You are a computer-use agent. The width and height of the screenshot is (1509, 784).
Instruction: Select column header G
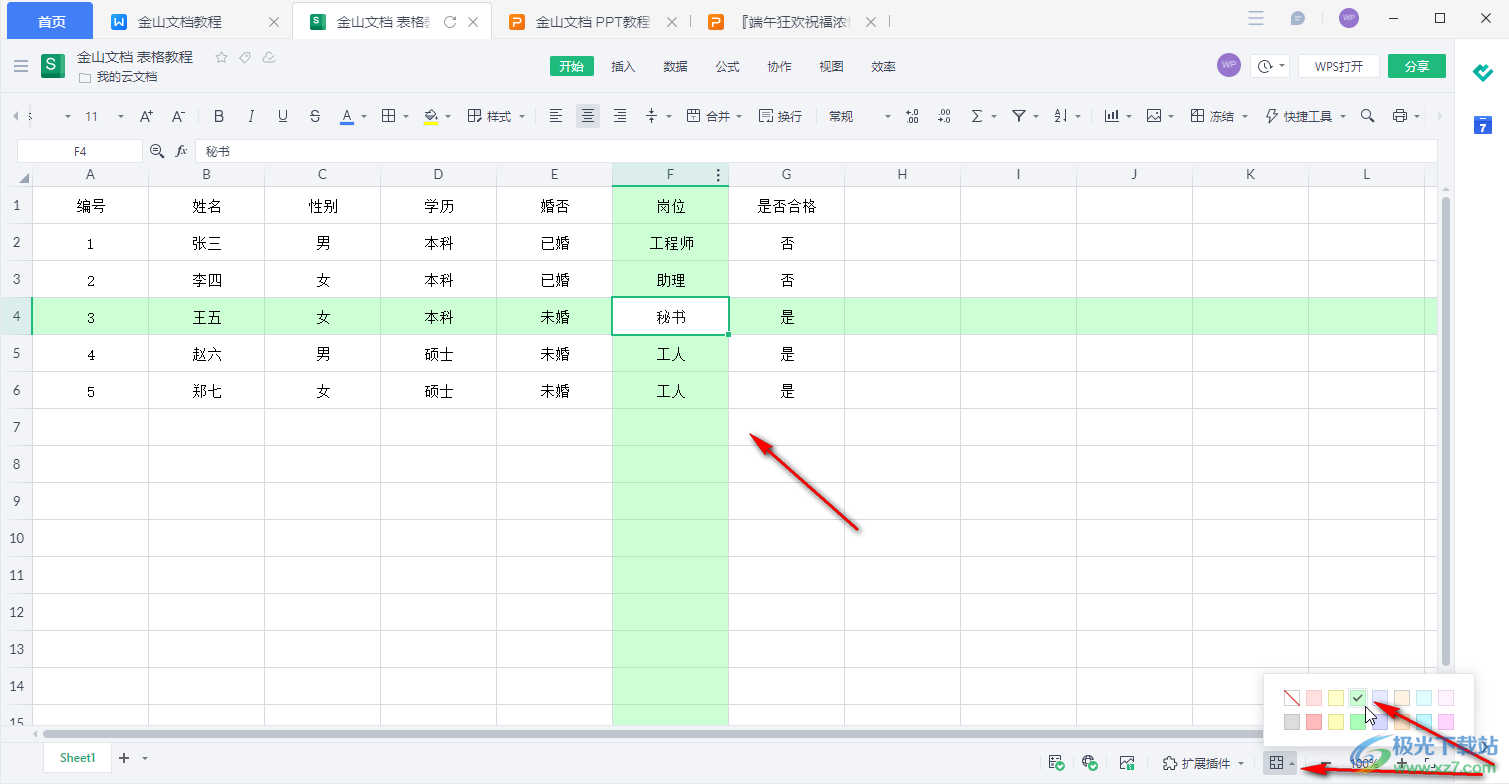[x=787, y=175]
